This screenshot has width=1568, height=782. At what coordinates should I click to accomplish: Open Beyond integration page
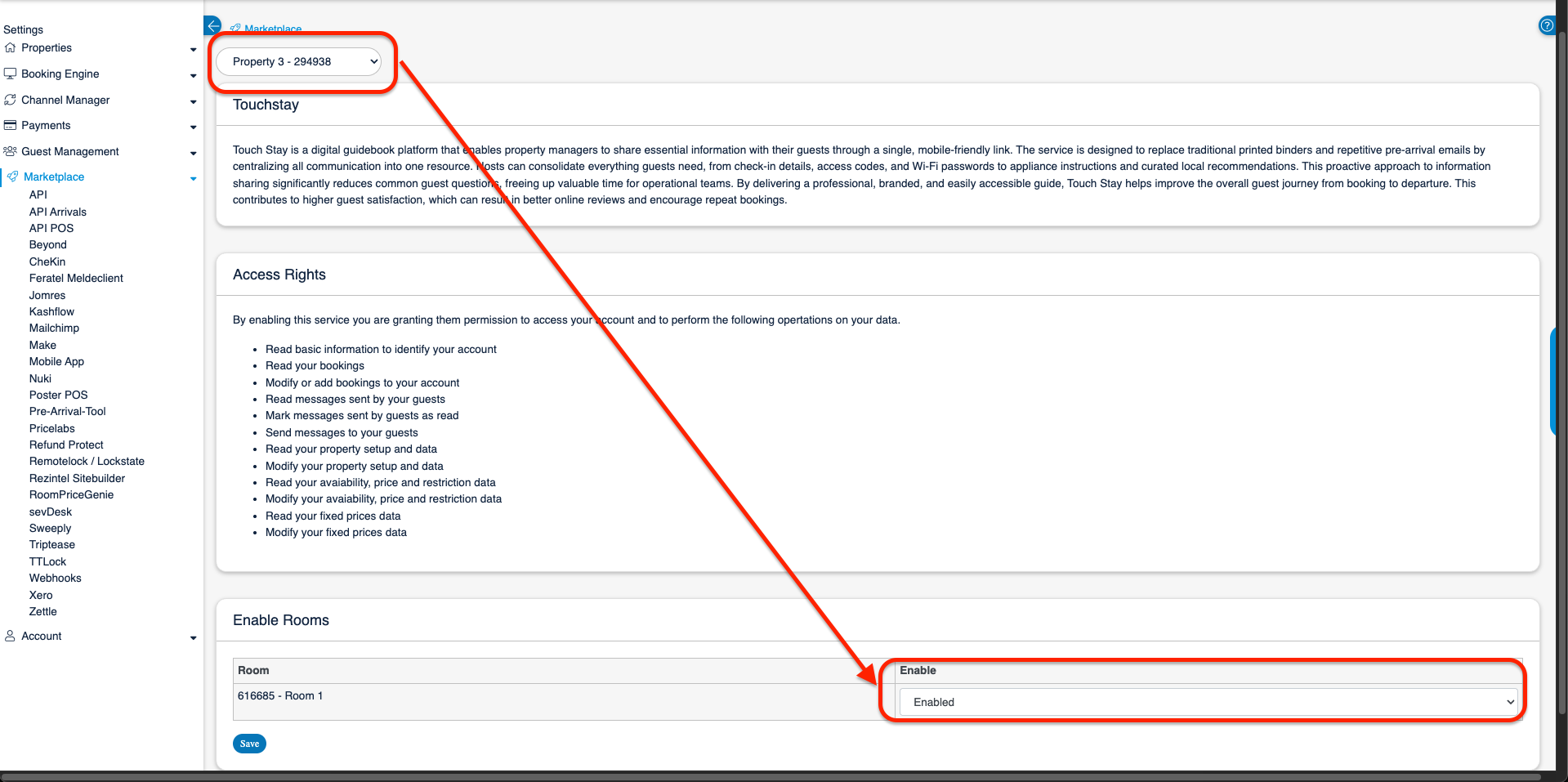pyautogui.click(x=48, y=244)
